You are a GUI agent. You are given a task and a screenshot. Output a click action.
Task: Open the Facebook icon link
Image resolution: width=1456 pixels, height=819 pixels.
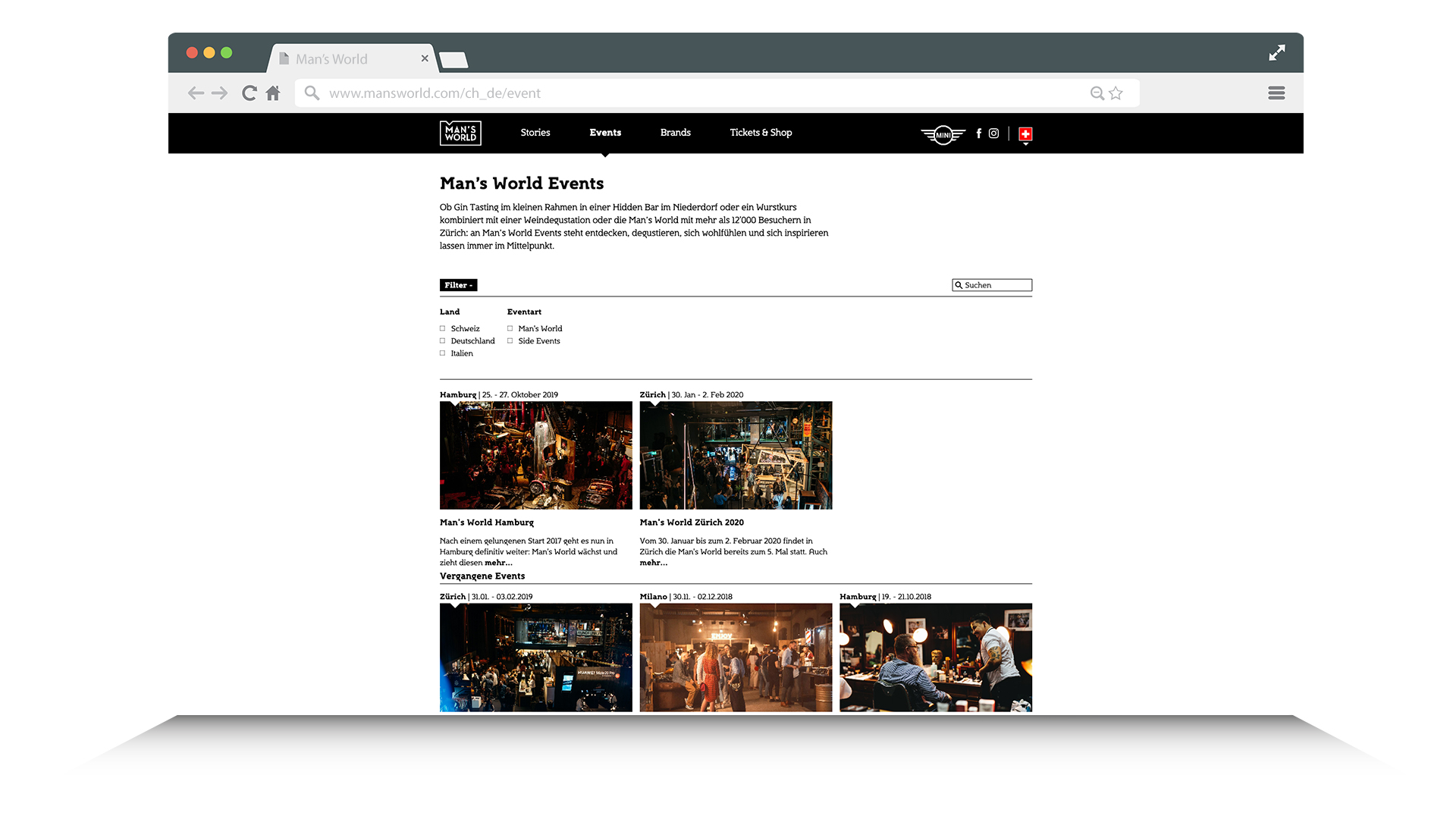[x=978, y=133]
